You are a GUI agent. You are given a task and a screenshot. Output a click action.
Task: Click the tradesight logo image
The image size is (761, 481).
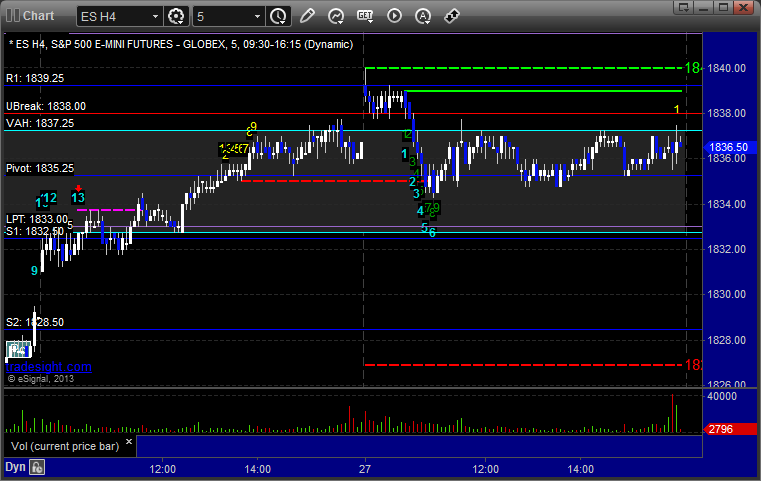(18, 349)
